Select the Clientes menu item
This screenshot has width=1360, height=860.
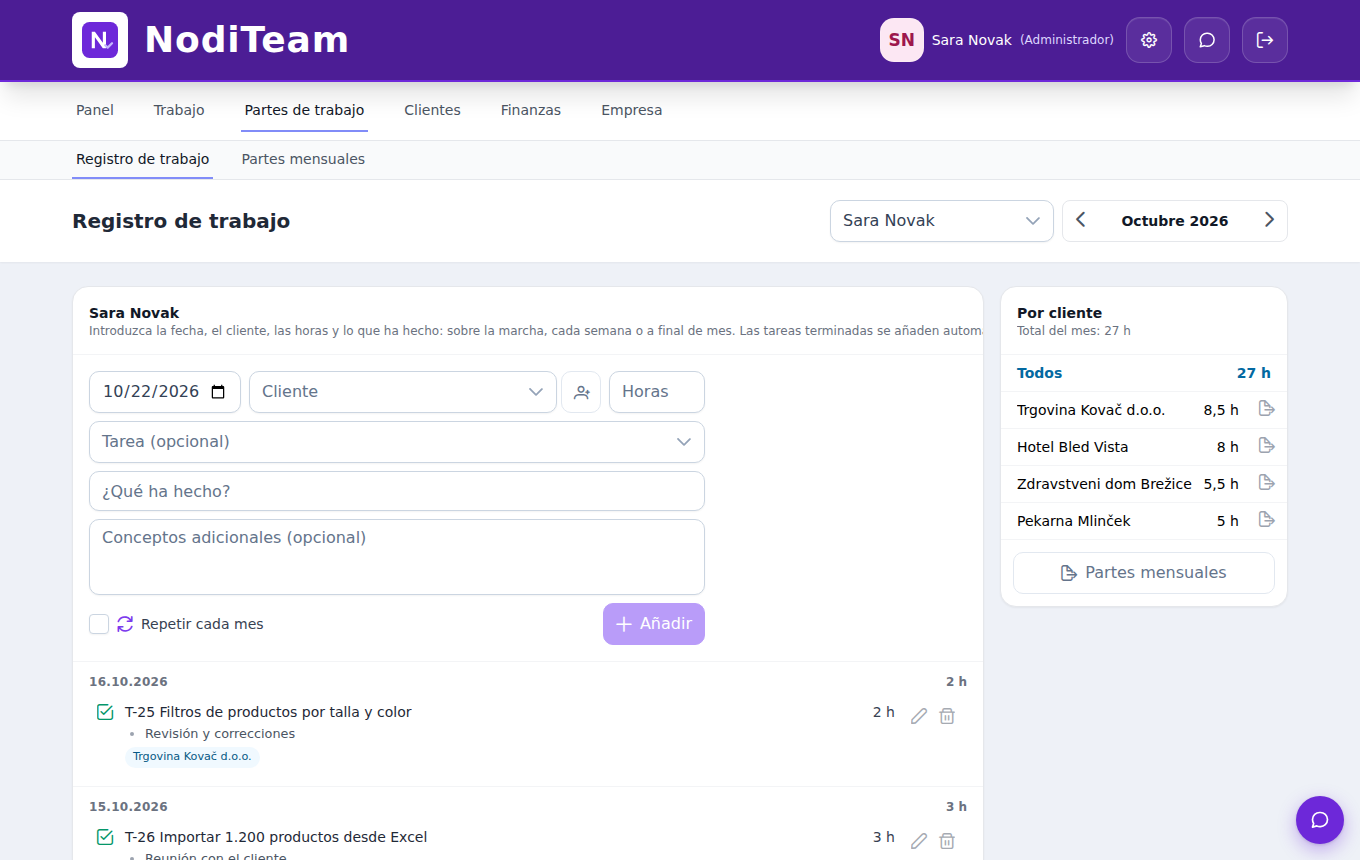coord(432,110)
